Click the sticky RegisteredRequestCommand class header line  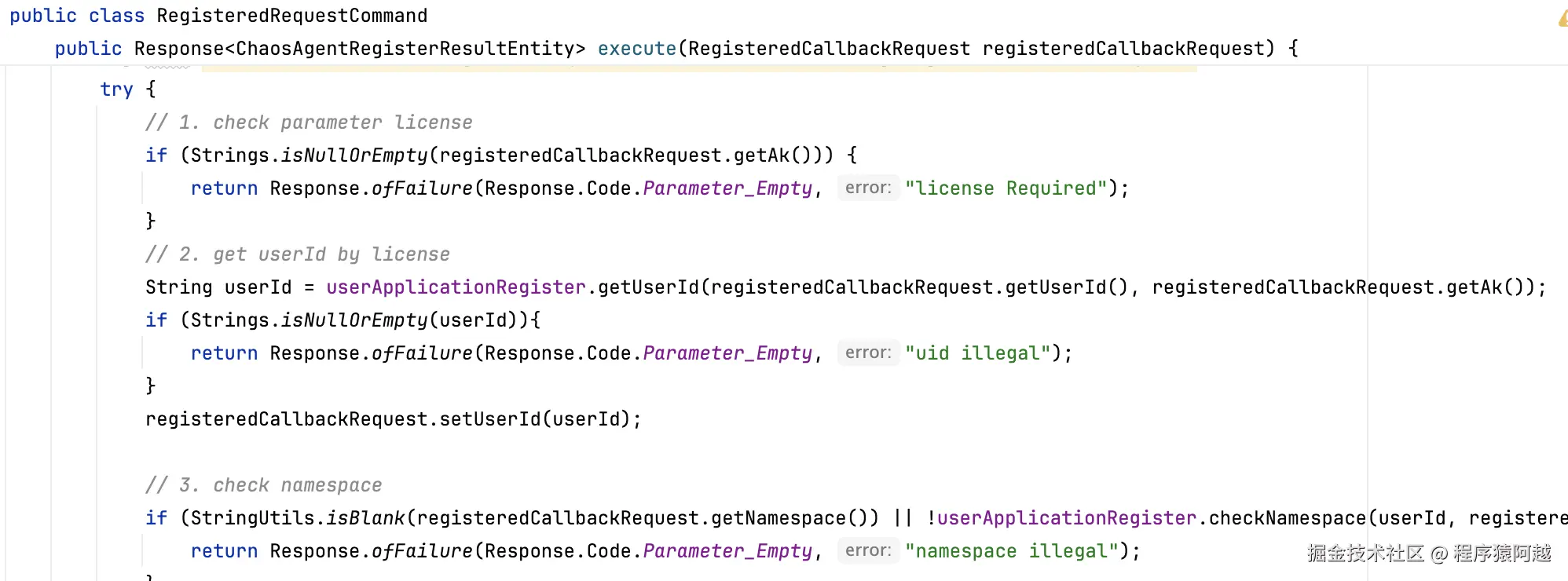(x=218, y=16)
